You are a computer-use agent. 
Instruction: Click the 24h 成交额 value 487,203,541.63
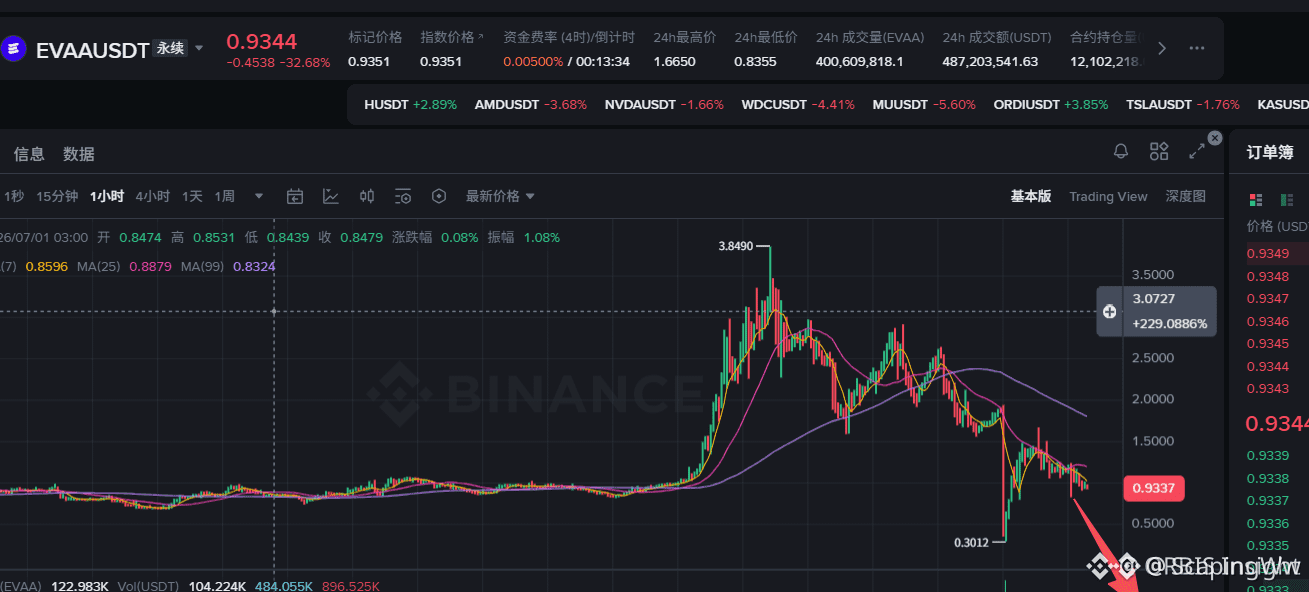(x=990, y=61)
